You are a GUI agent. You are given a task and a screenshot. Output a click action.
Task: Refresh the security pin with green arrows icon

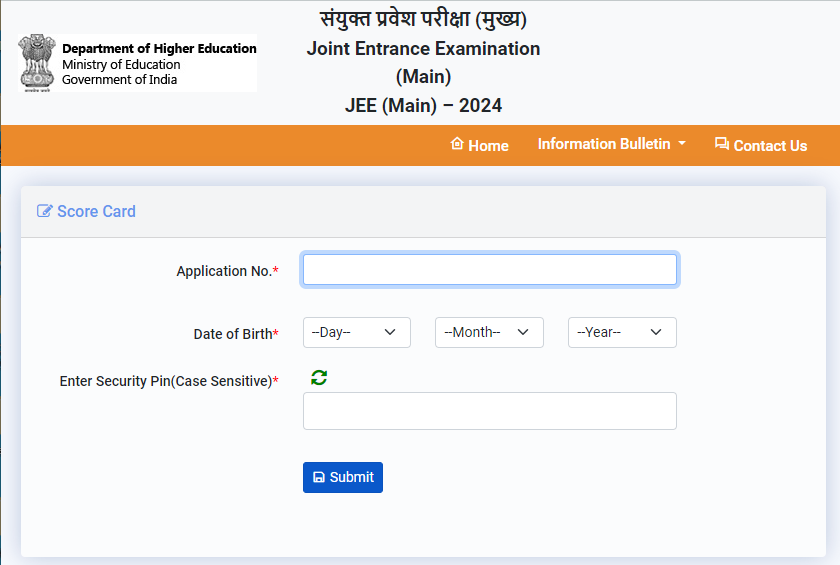(x=319, y=377)
